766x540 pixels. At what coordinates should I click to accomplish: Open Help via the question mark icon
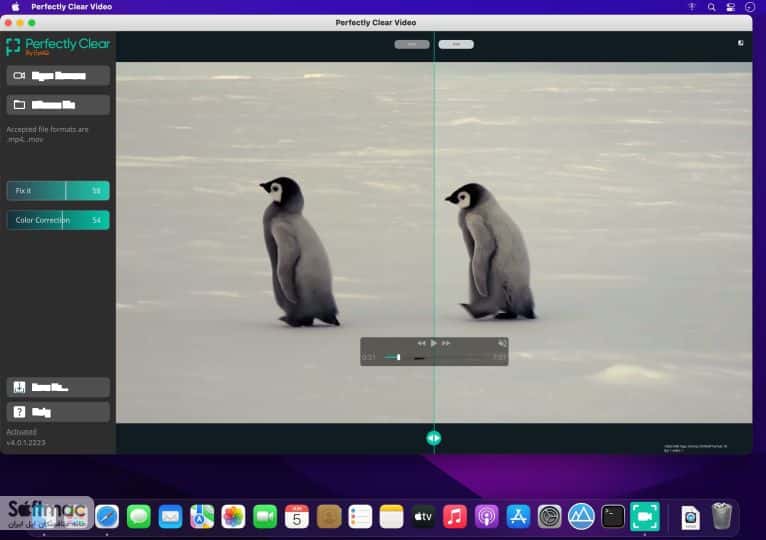19,412
